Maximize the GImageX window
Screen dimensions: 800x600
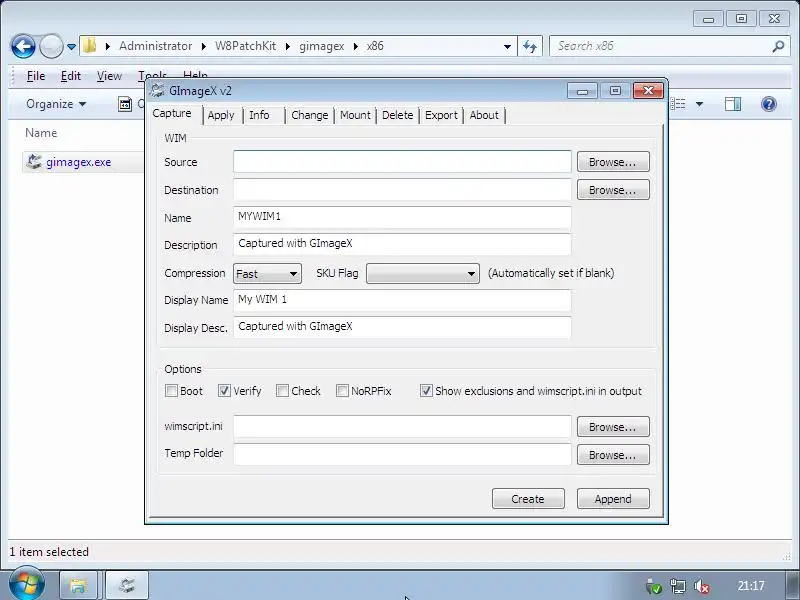point(615,91)
